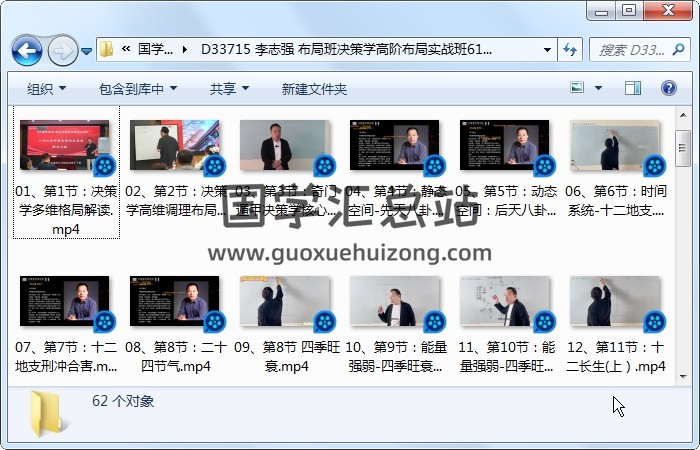The image size is (700, 450).
Task: Select video 06、第6节：时间系统-十二地支 thumbnail
Action: [x=615, y=145]
